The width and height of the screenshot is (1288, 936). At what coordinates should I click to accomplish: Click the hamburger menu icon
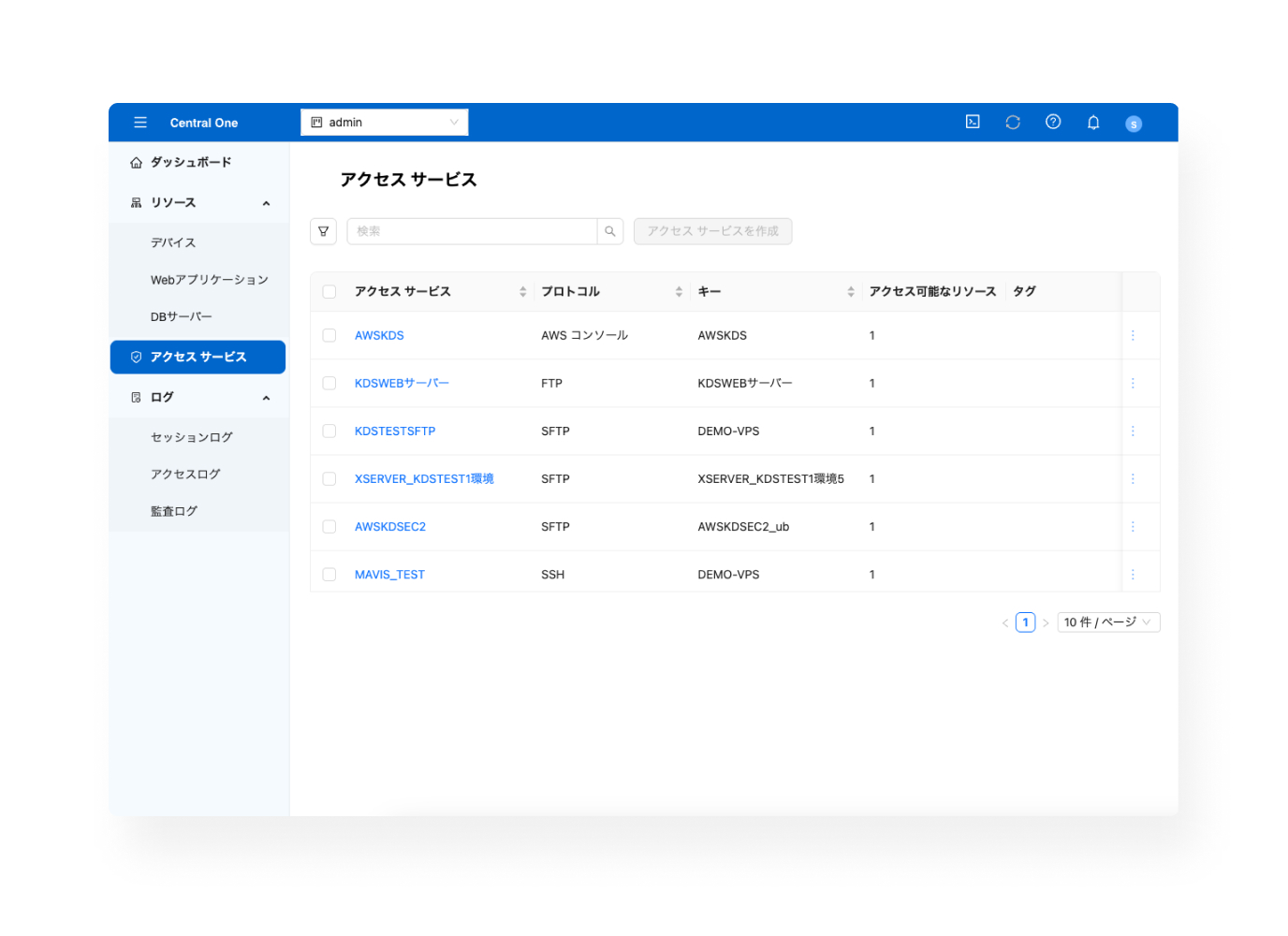point(140,123)
